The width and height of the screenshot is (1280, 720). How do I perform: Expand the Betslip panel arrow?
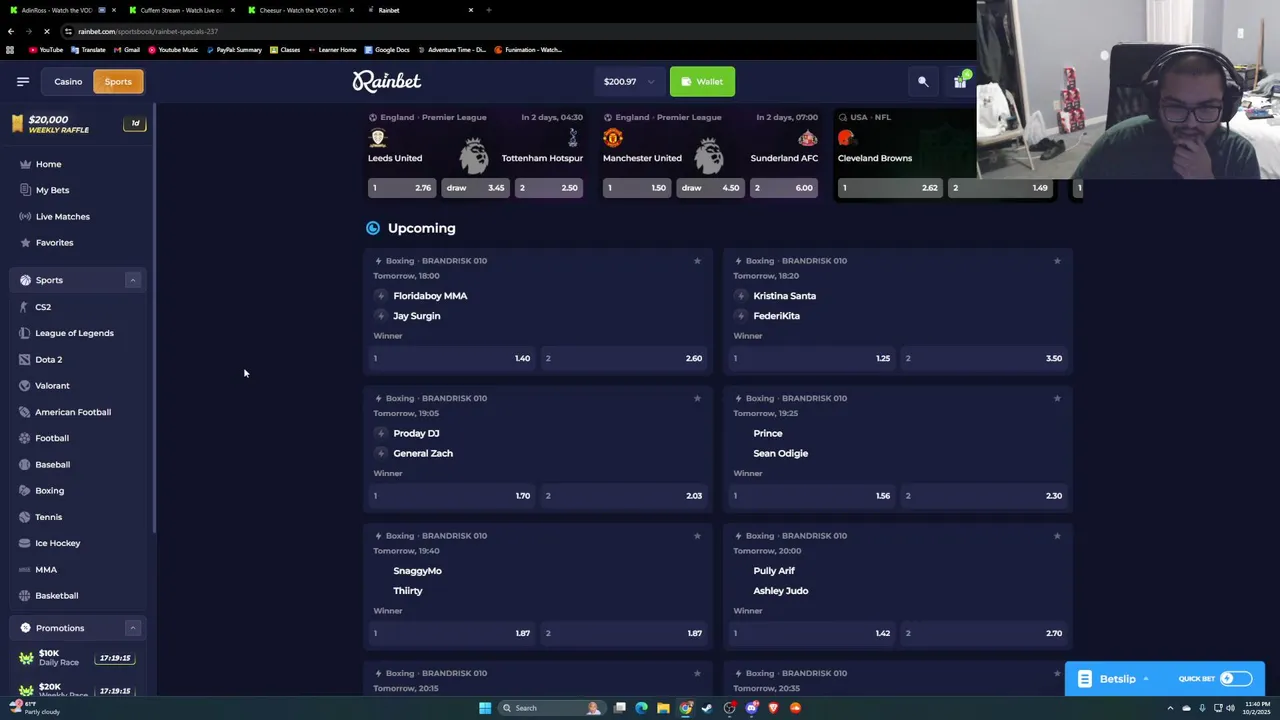tap(1146, 679)
